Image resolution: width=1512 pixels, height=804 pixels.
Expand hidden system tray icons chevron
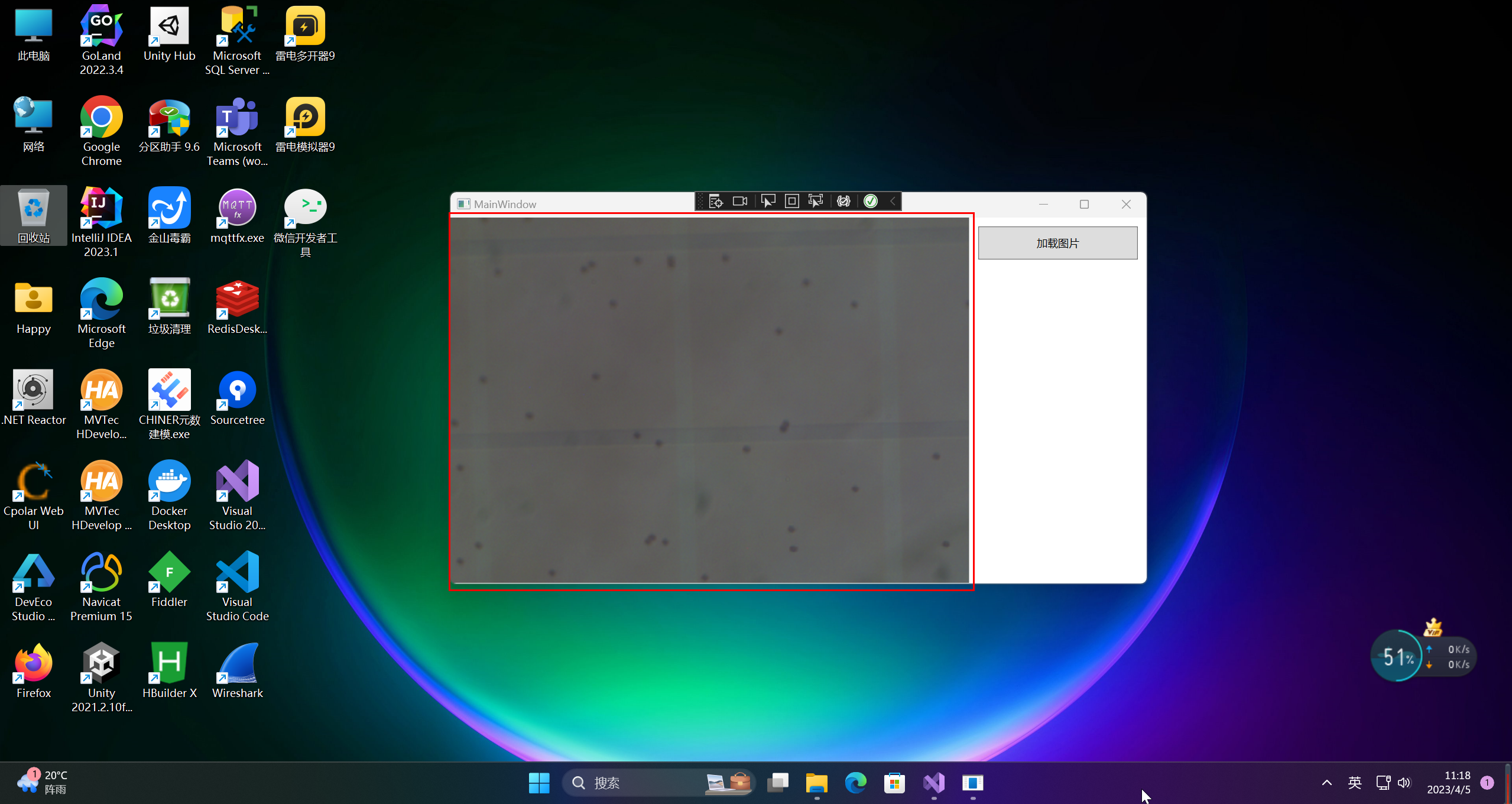click(1326, 783)
